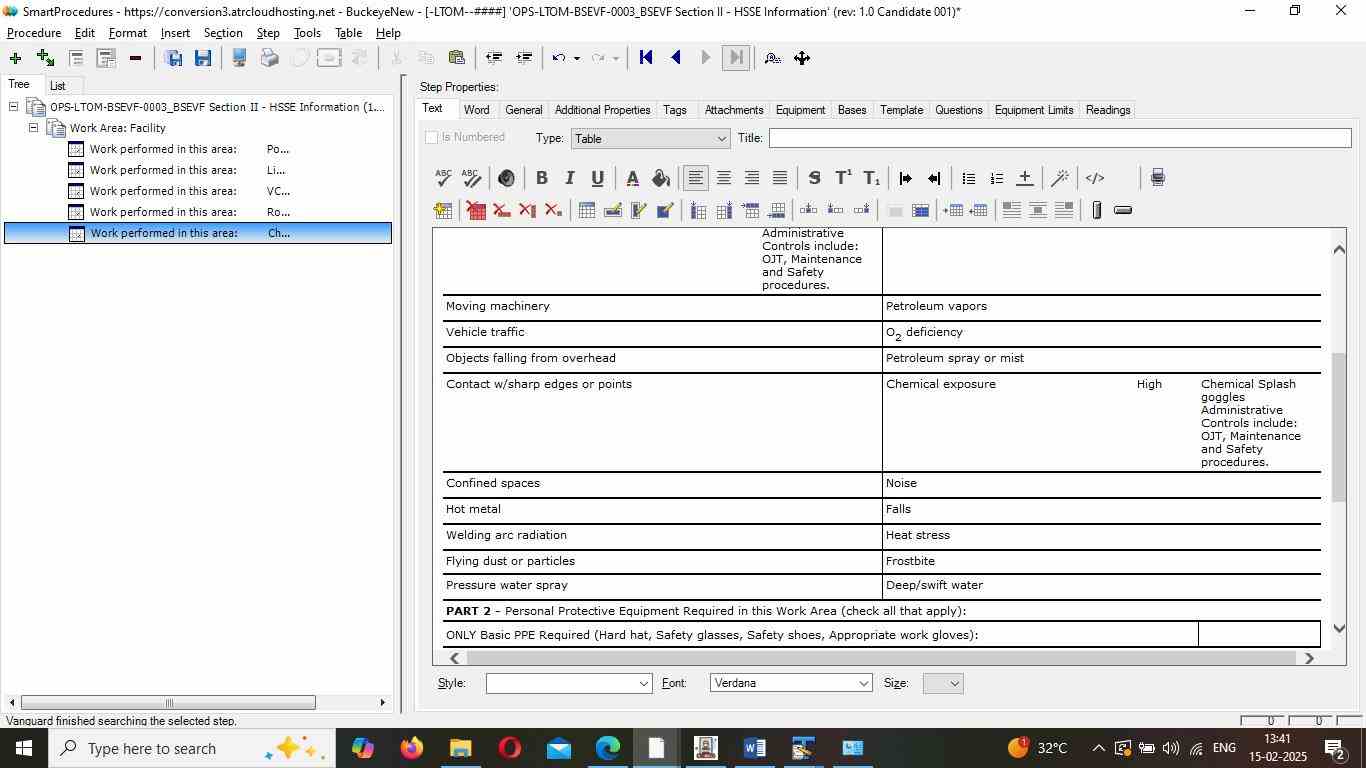Image resolution: width=1366 pixels, height=768 pixels.
Task: Toggle left align button
Action: tap(696, 178)
